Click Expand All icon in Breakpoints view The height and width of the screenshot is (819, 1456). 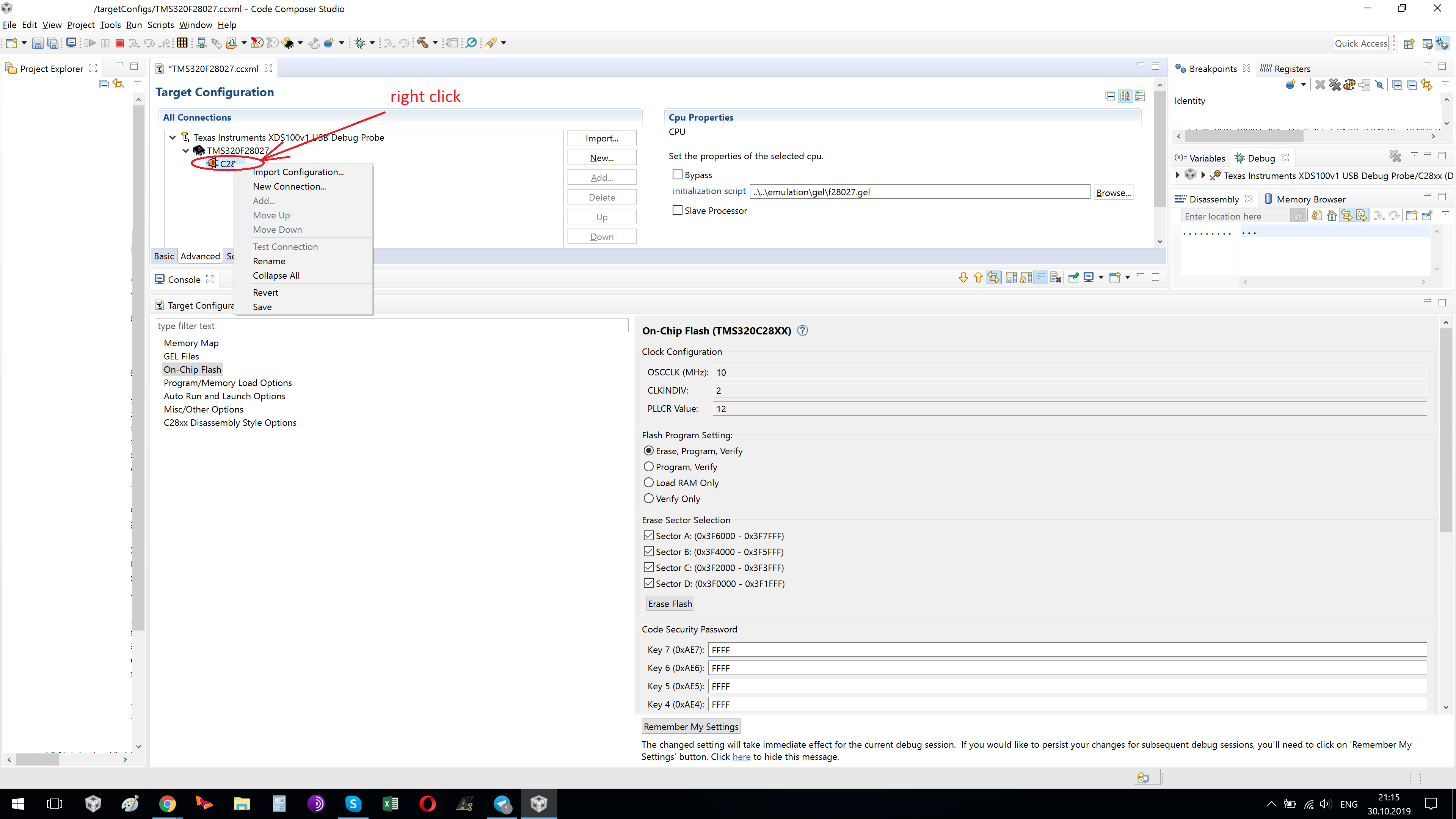pos(1397,85)
